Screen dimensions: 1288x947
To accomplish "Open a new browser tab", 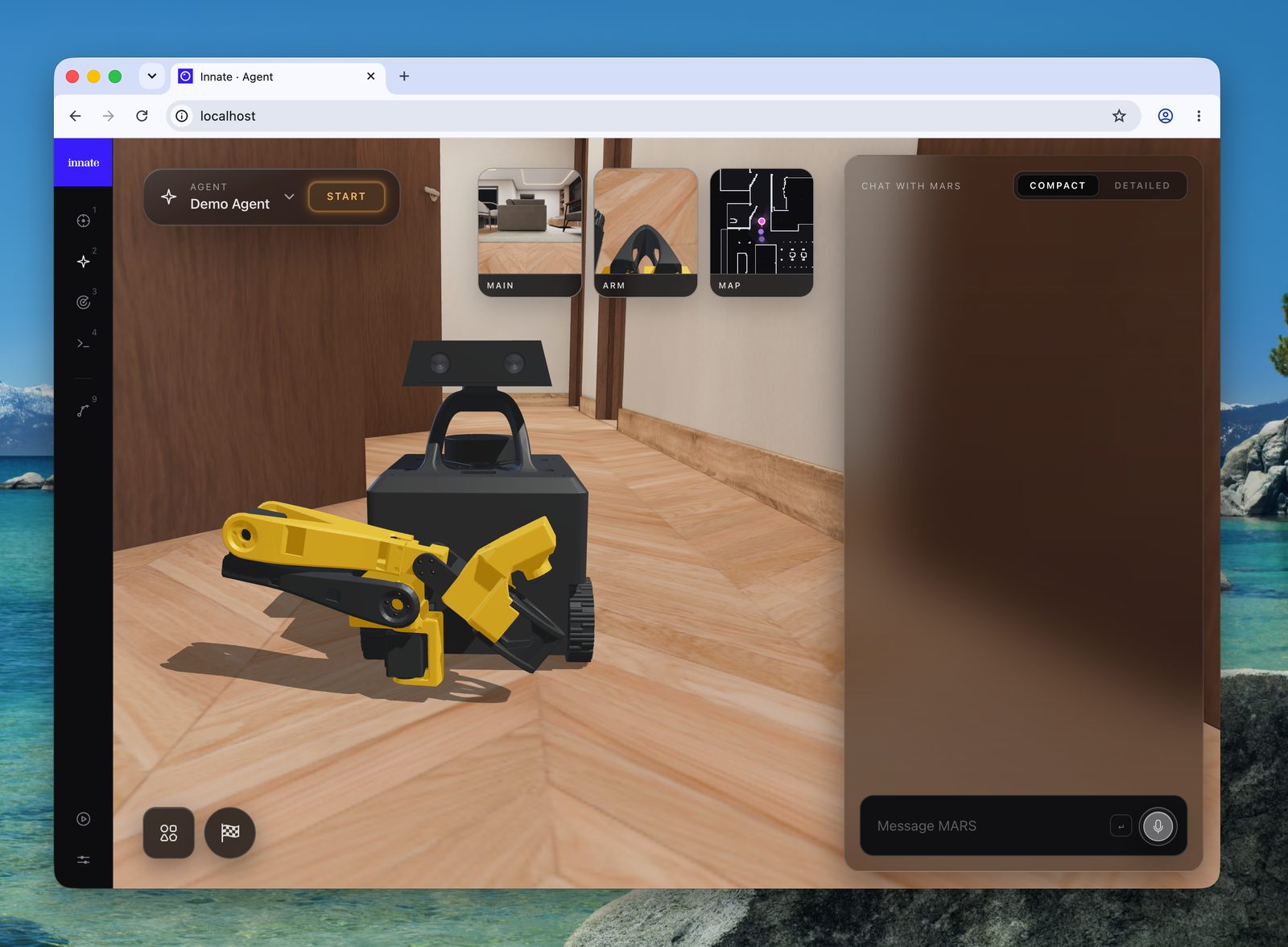I will 404,77.
